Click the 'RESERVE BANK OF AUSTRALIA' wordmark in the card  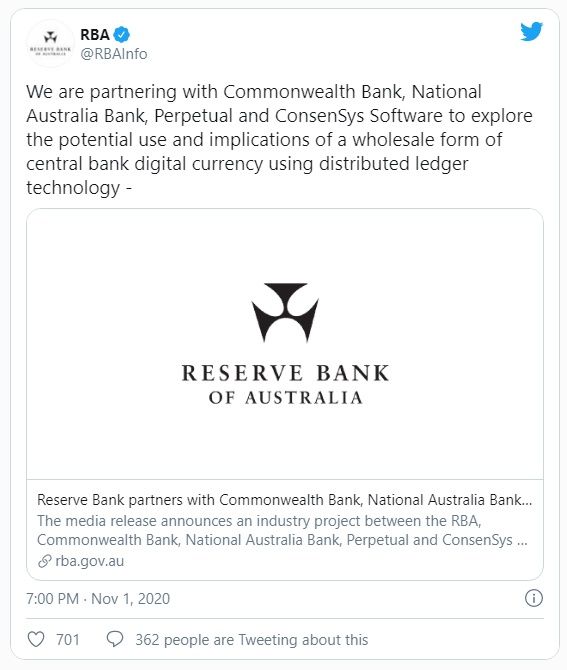(285, 385)
